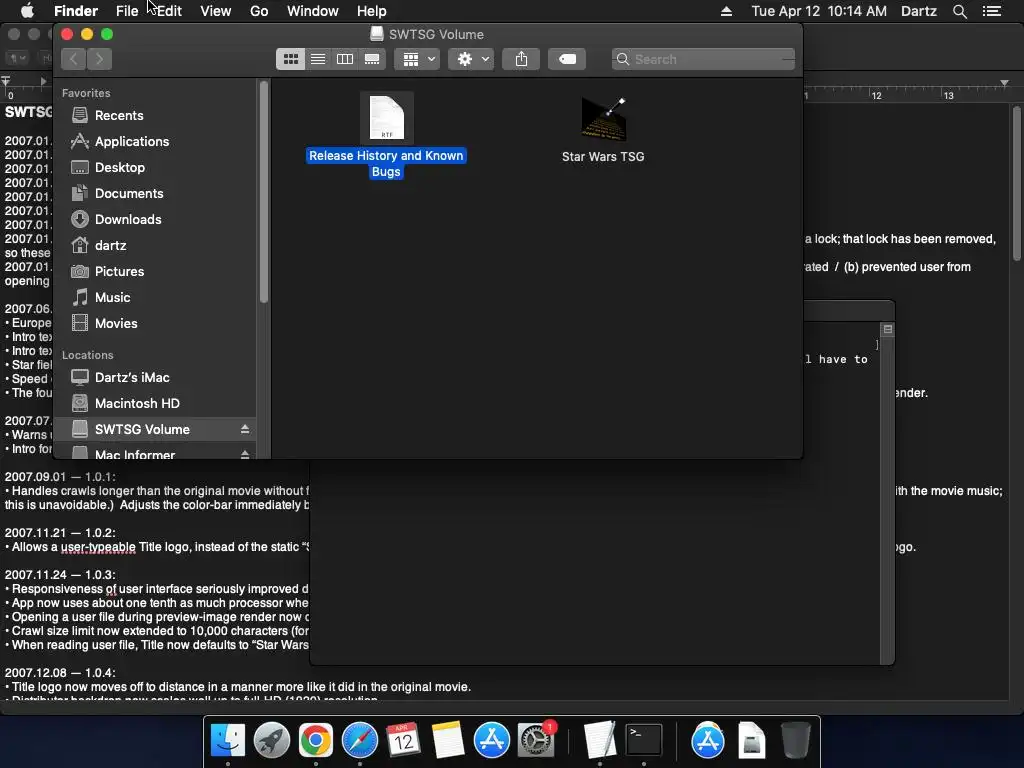Eject the Mac Informer volume

tap(245, 455)
